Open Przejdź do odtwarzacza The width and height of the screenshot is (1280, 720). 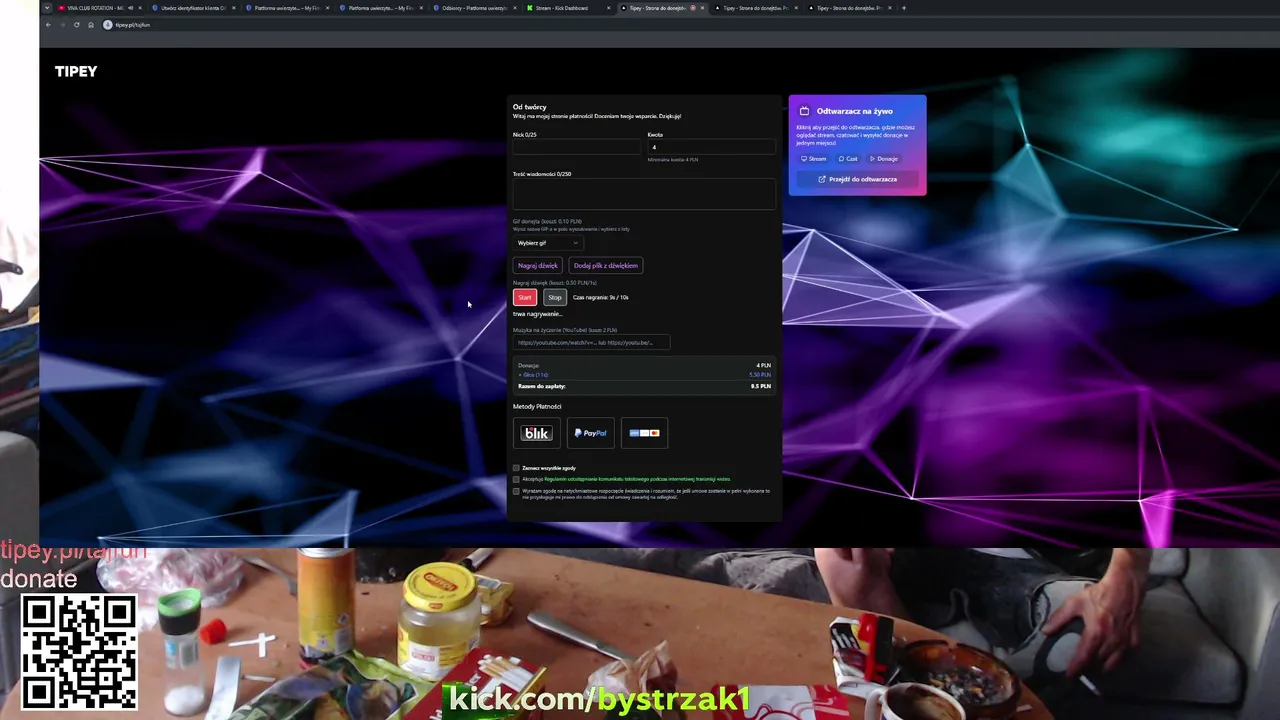click(857, 180)
